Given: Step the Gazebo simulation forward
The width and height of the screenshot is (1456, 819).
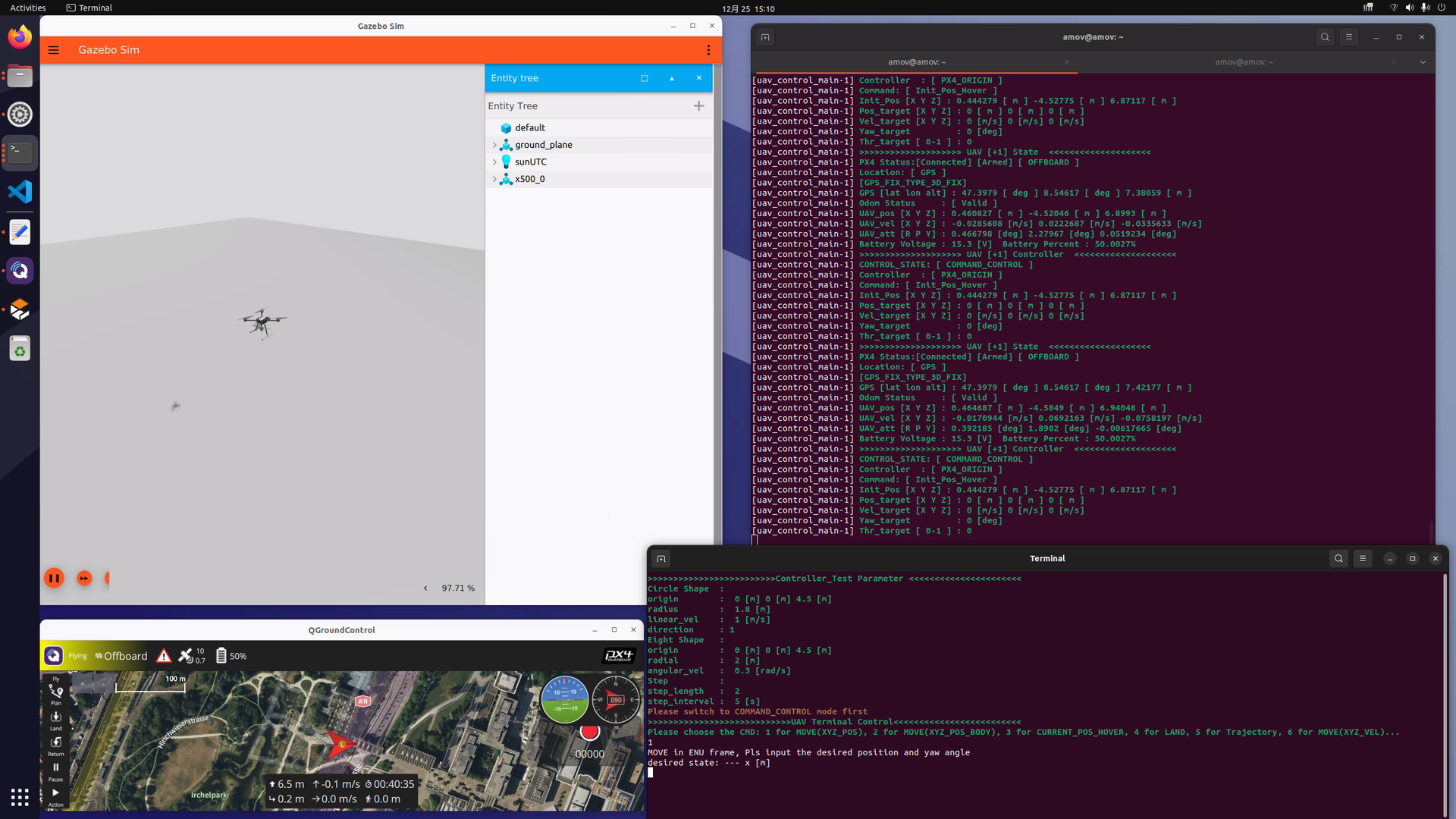Looking at the screenshot, I should (x=84, y=579).
